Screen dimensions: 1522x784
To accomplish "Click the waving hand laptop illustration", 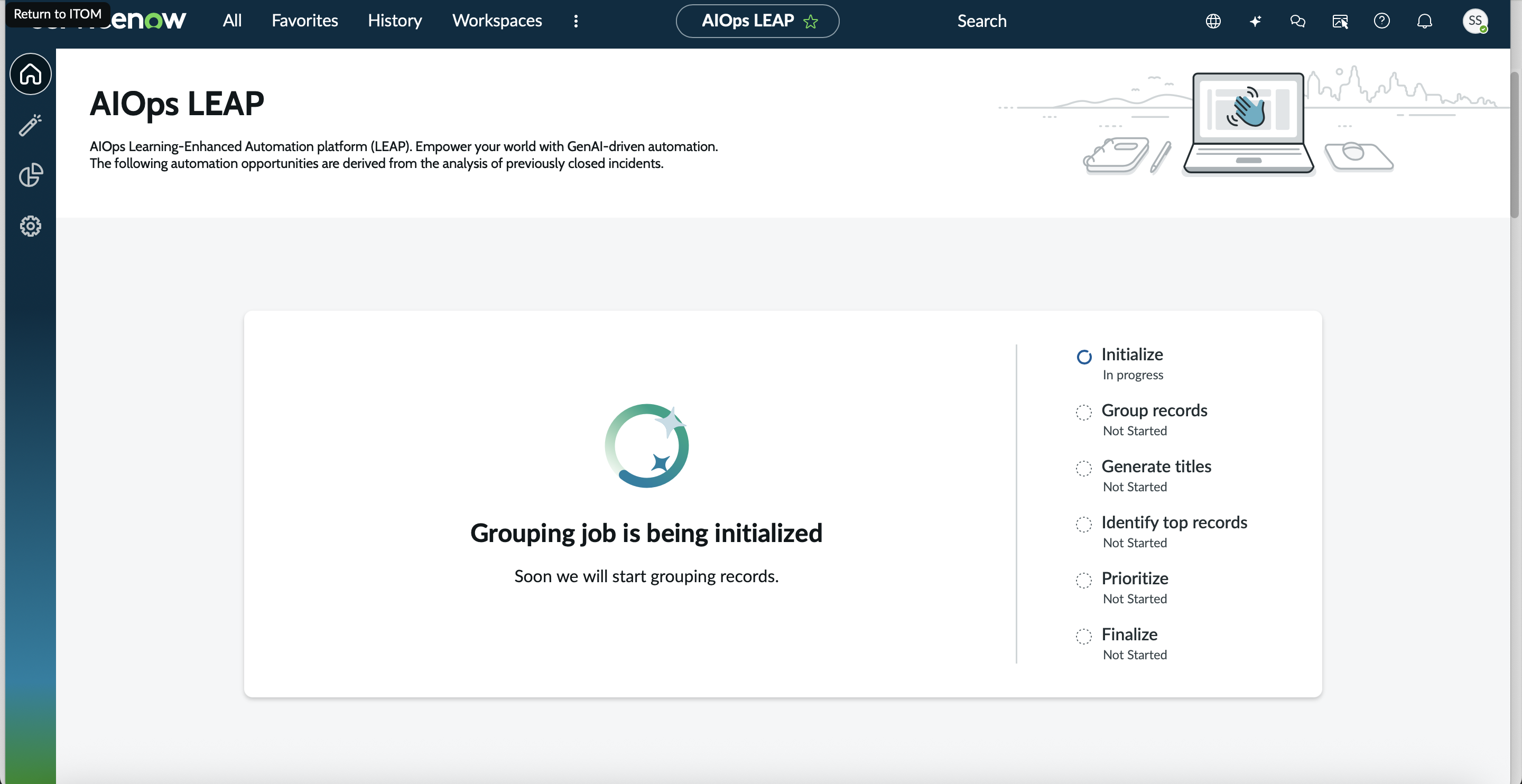I will [x=1248, y=124].
